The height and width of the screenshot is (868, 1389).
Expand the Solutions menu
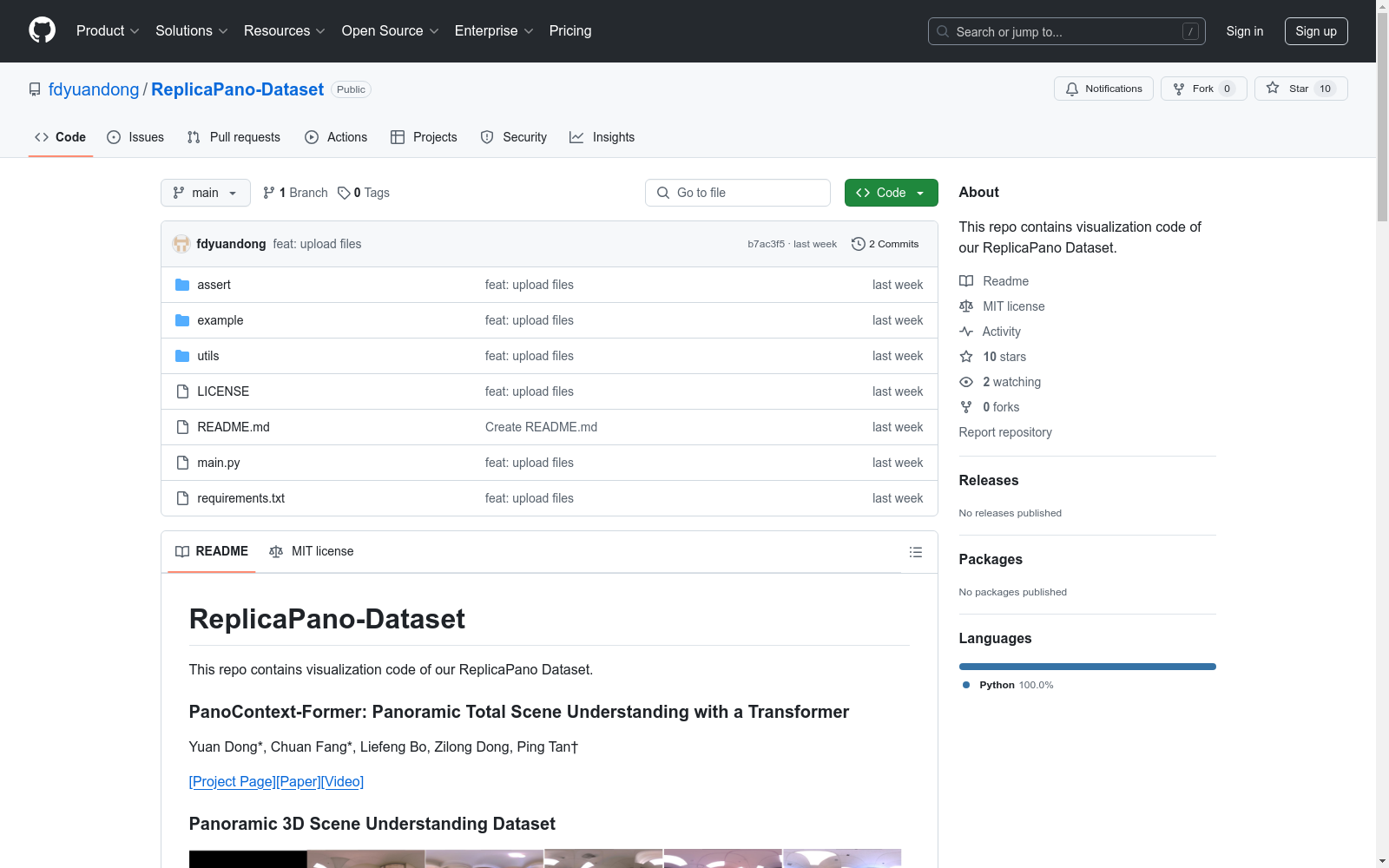coord(192,31)
